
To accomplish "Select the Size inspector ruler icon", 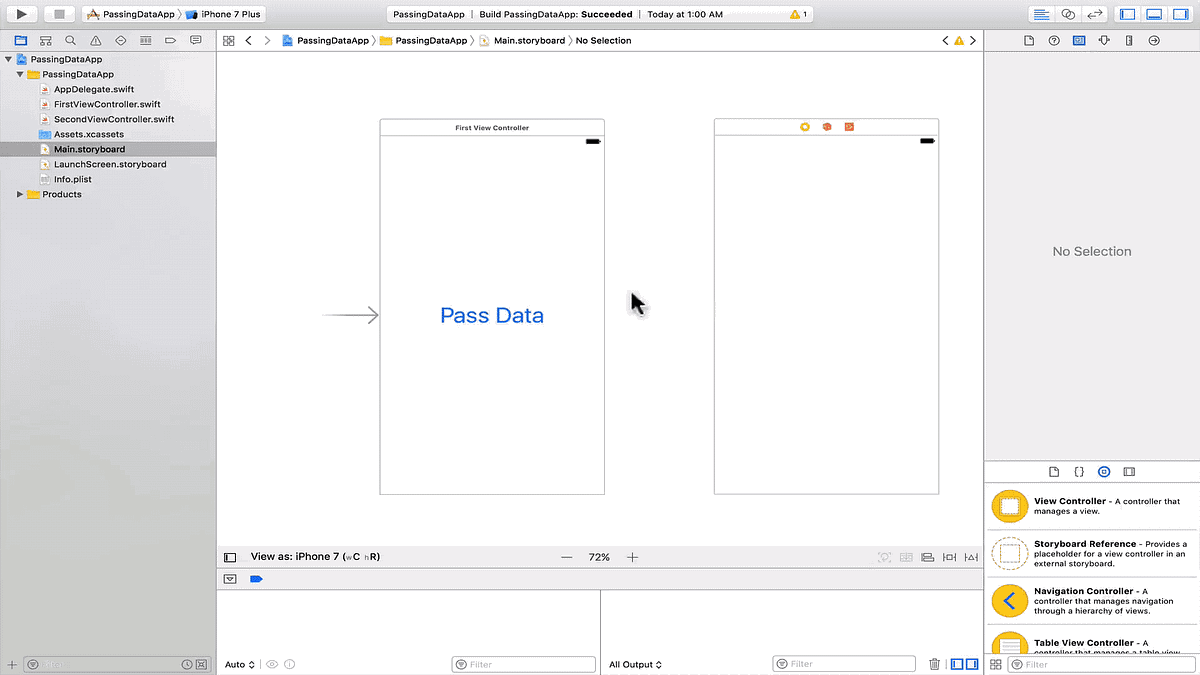I will (x=1129, y=40).
